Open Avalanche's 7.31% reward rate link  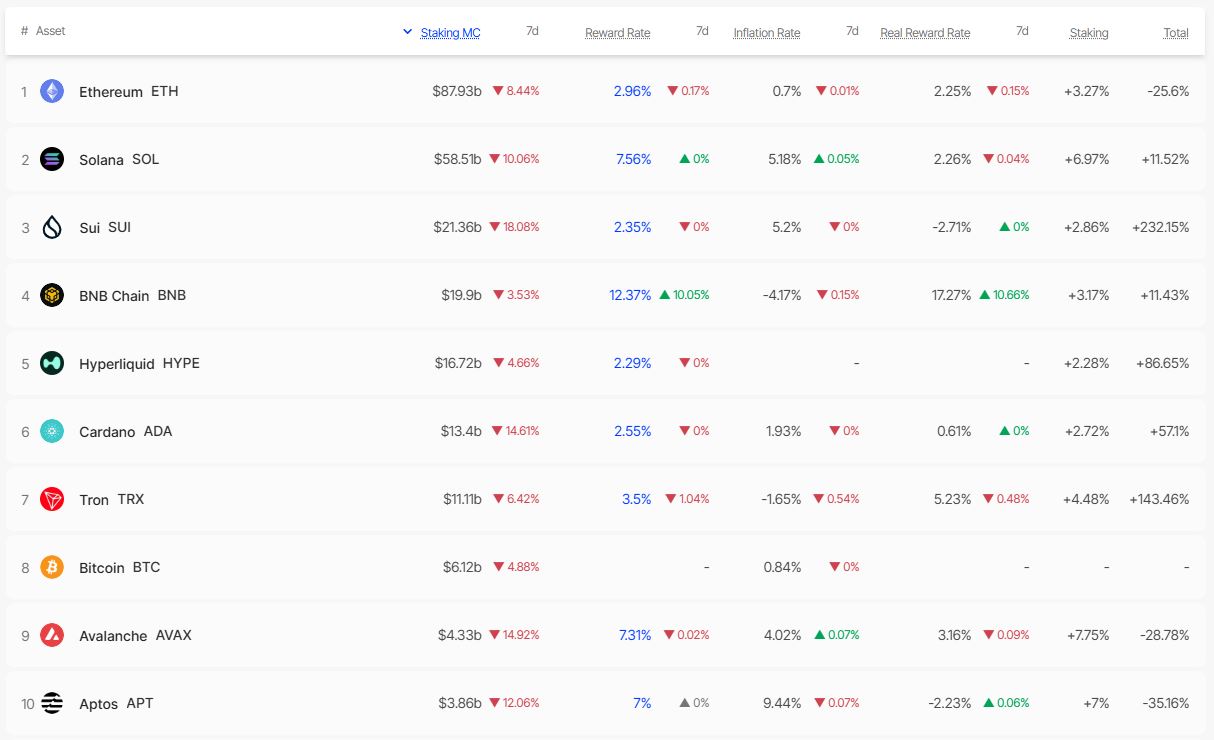click(x=635, y=635)
